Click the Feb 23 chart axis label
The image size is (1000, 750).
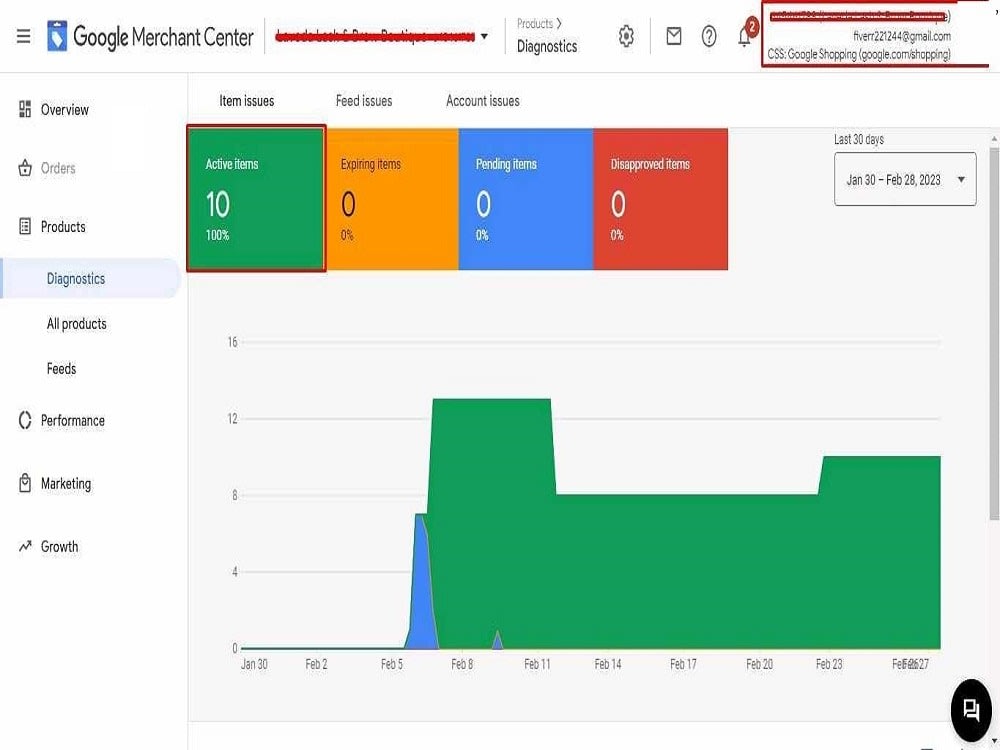click(x=829, y=664)
